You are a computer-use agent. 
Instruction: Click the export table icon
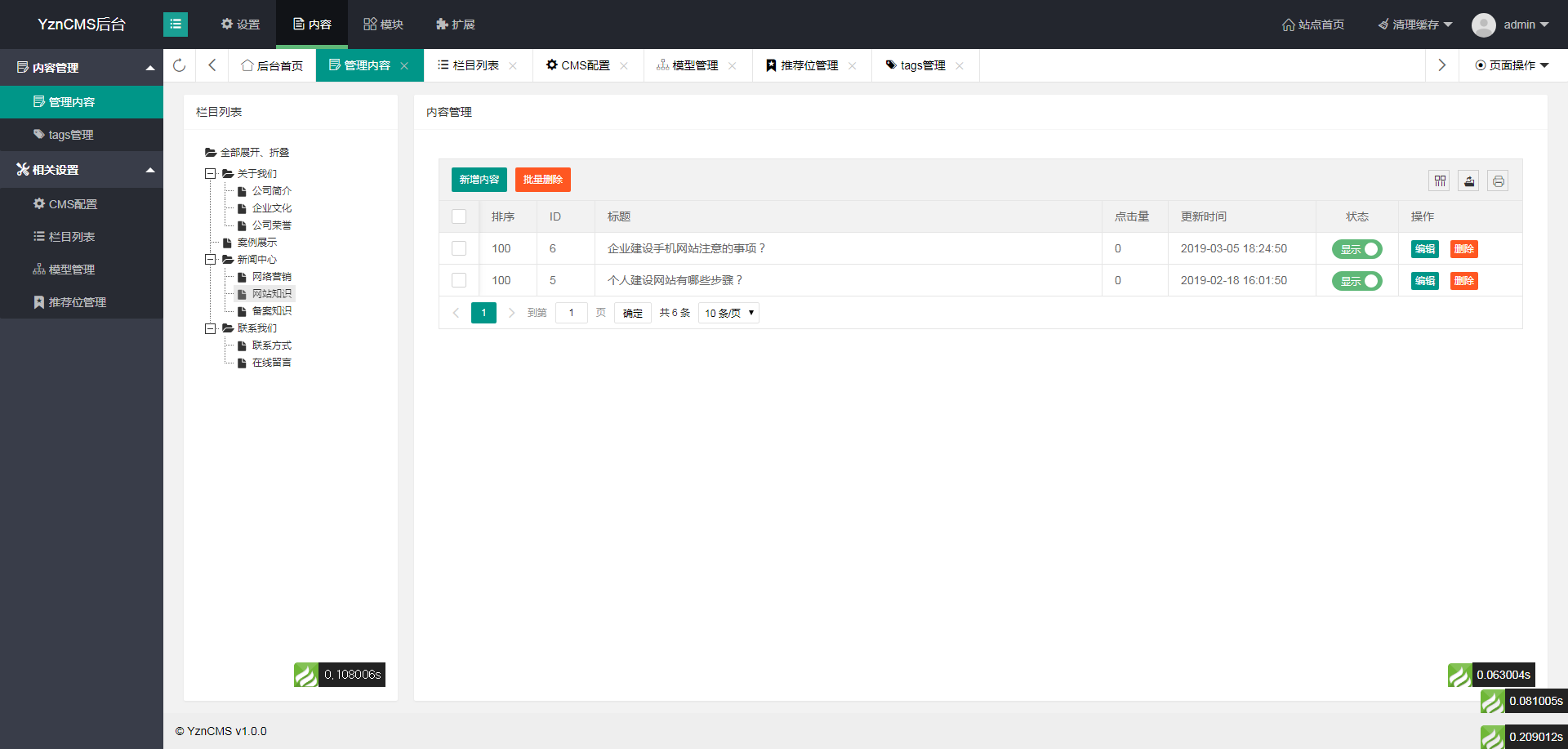(1469, 181)
